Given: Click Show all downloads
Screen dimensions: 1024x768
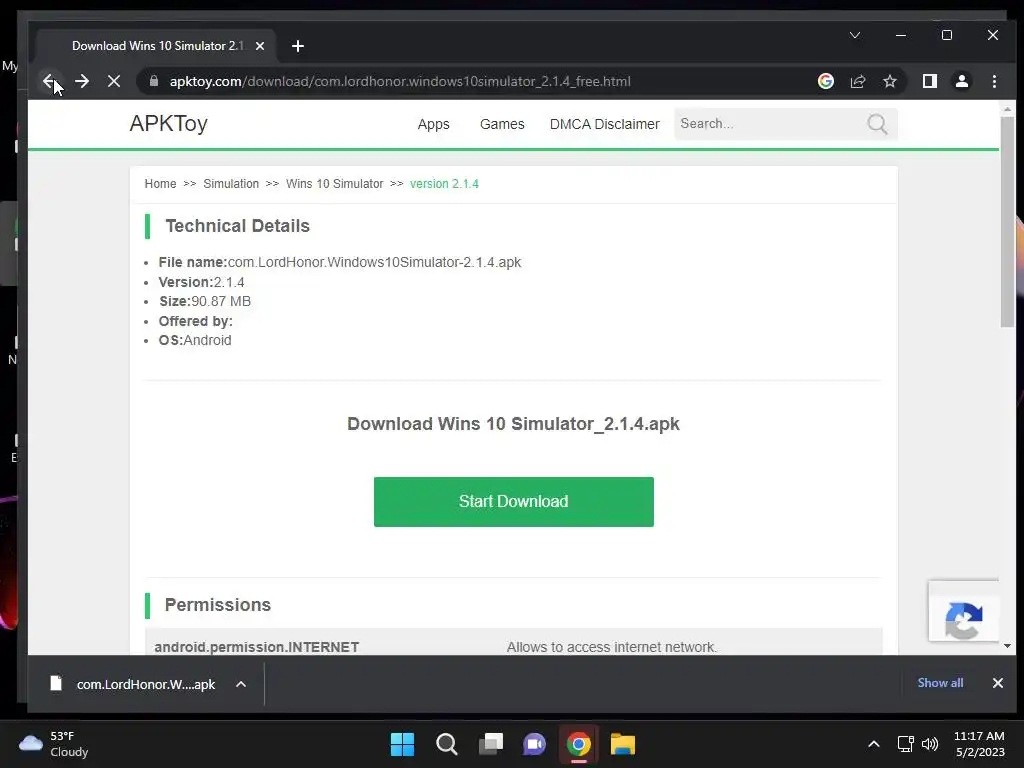Looking at the screenshot, I should 940,683.
